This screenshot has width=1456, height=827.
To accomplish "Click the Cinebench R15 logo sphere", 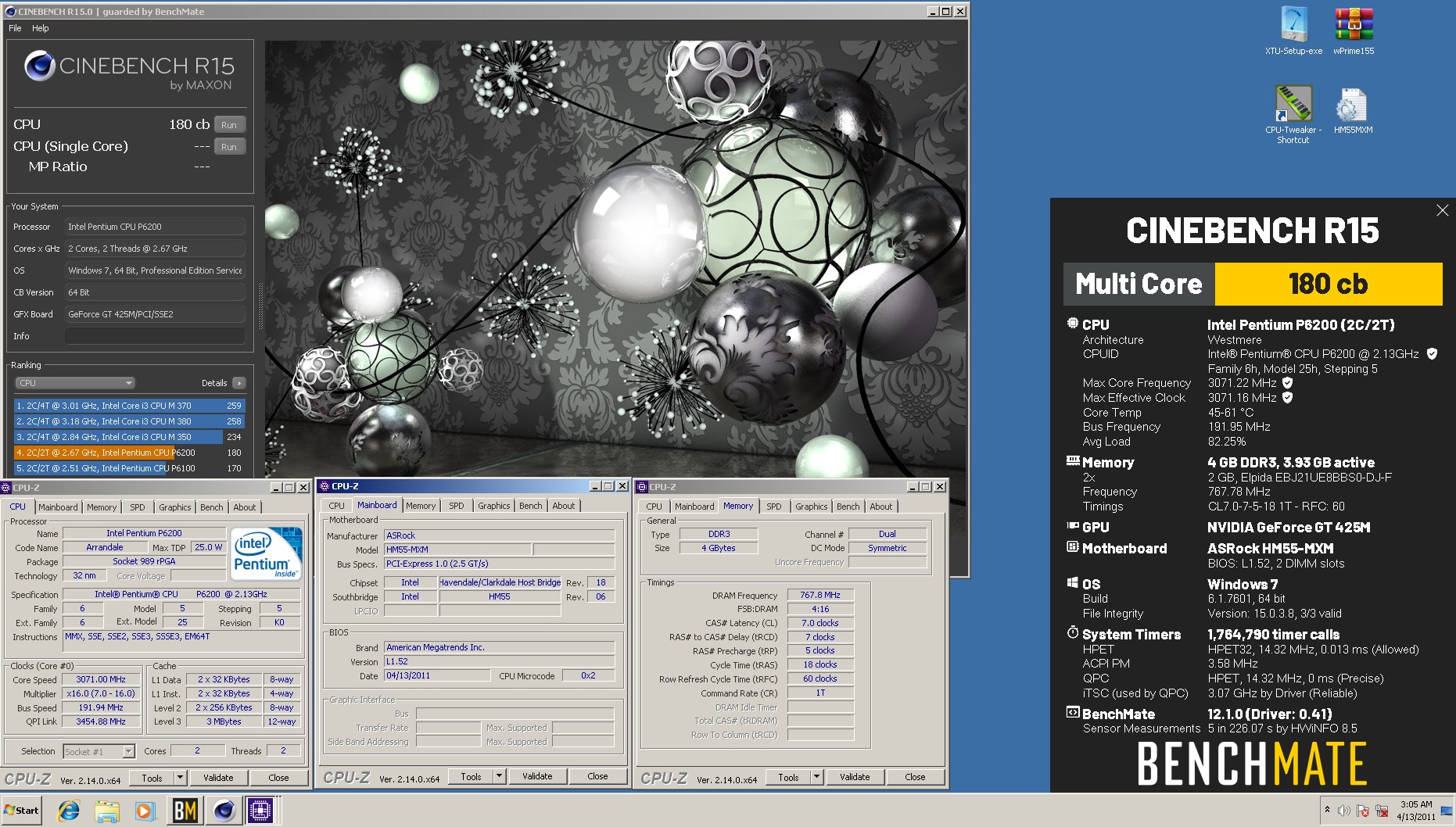I will (x=40, y=66).
